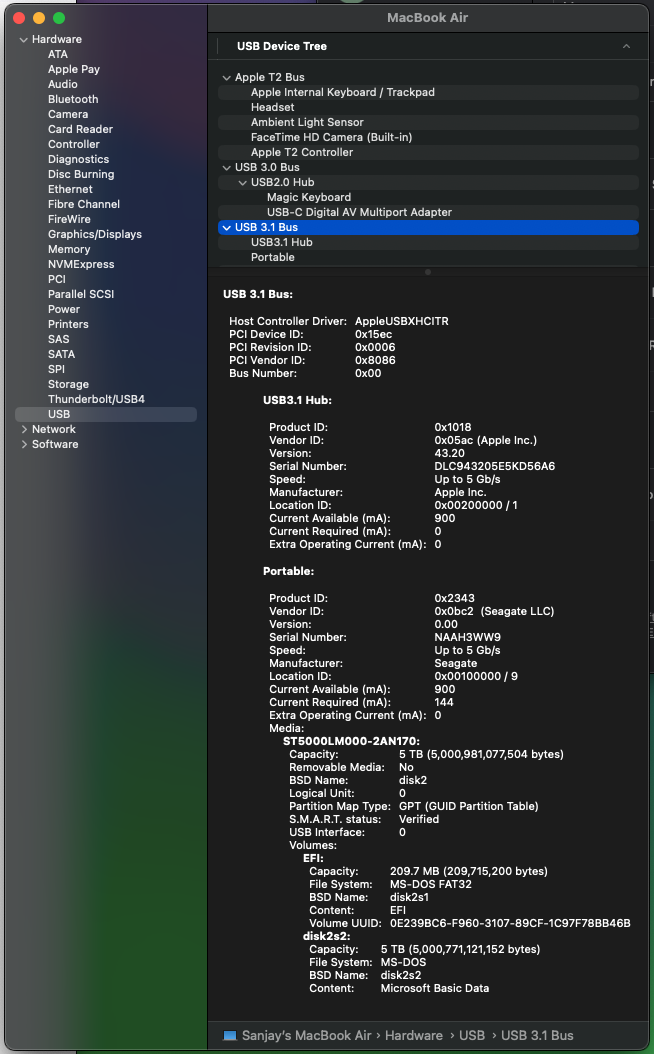Select USB-C Digital AV Multiport Adapter row
The image size is (654, 1054).
click(428, 212)
